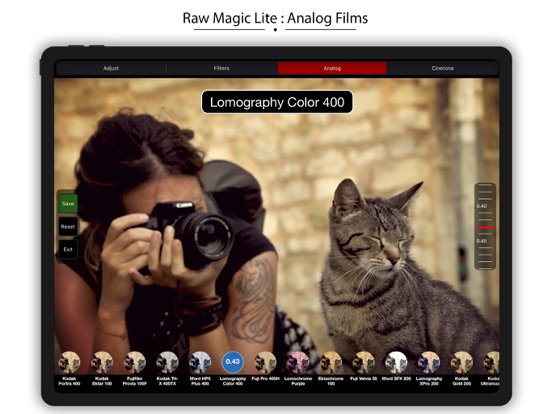Viewport: 552px width, 414px height.
Task: Save the edited photo
Action: (68, 203)
